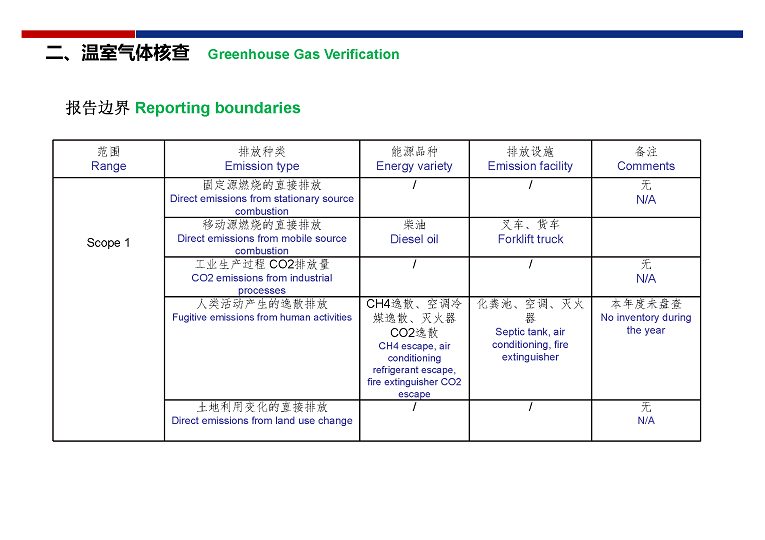The width and height of the screenshot is (765, 540).
Task: Click the 'Range' column header
Action: point(108,166)
